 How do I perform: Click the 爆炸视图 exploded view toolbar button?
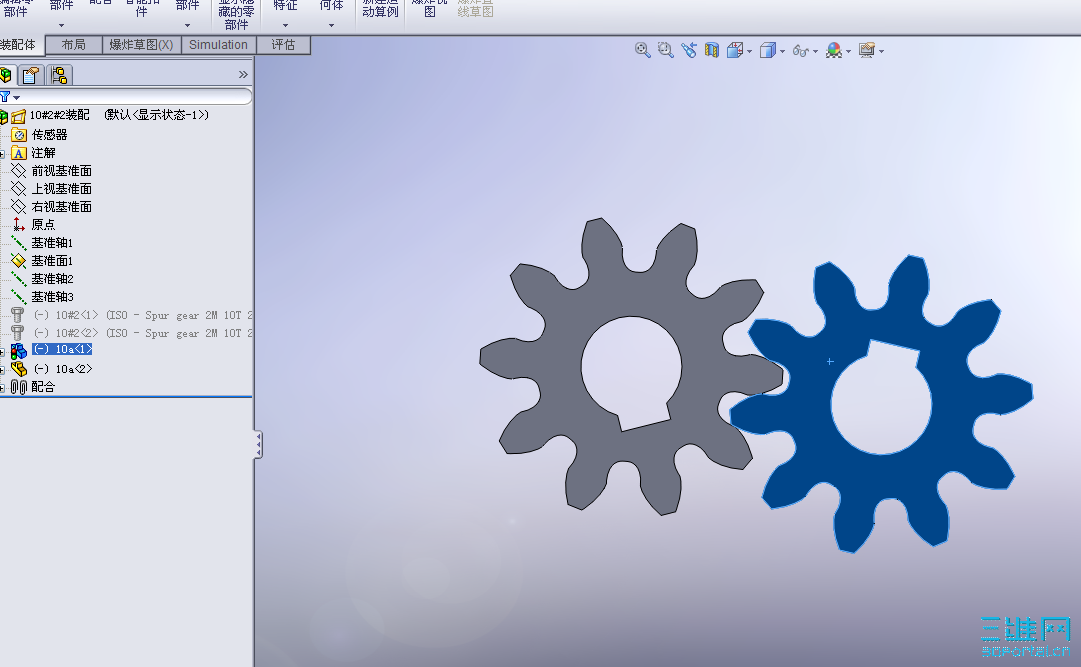[x=430, y=8]
